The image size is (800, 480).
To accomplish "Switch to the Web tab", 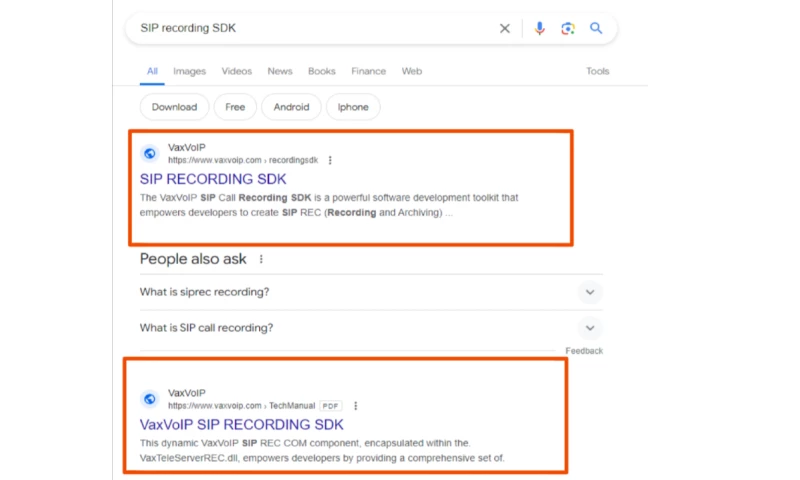I will 412,71.
